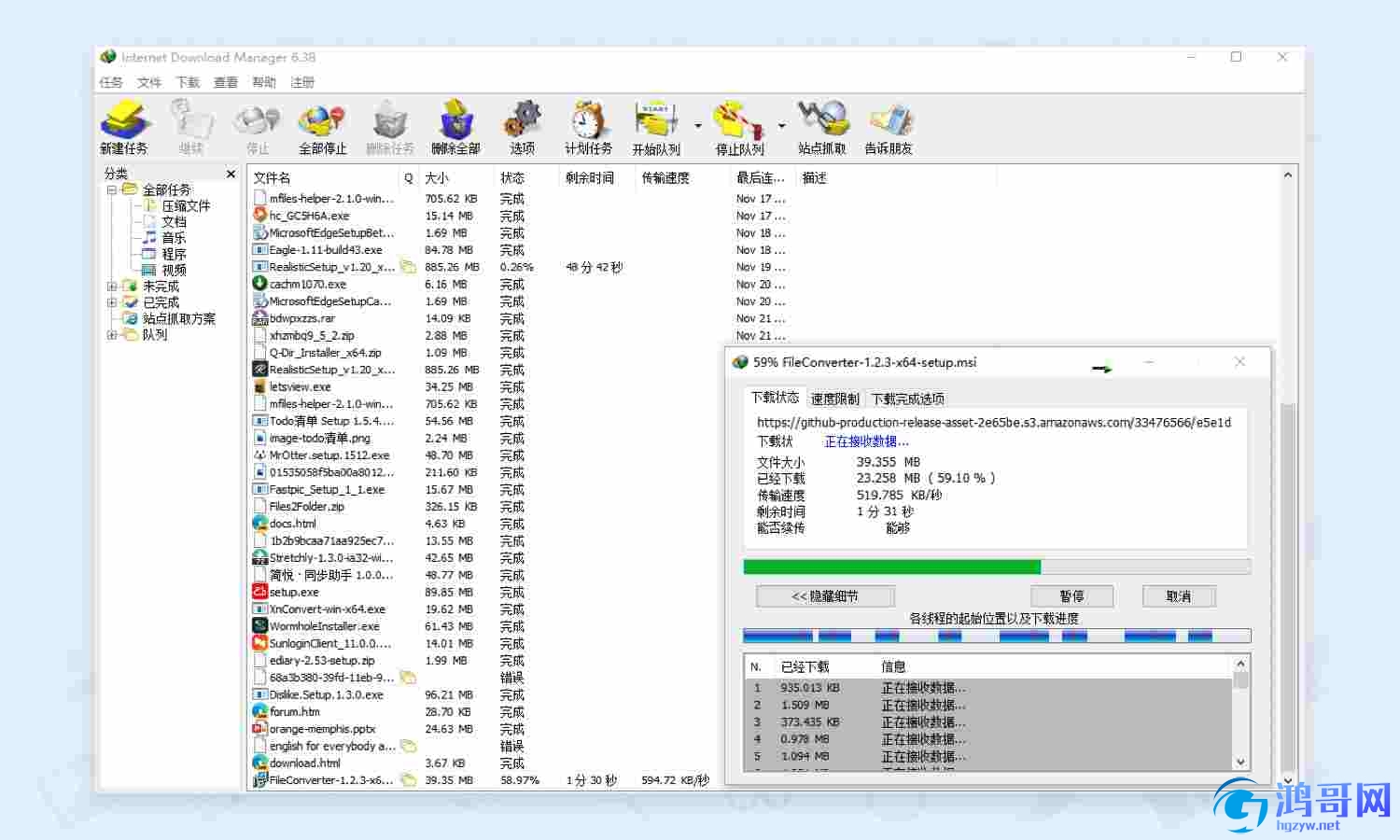The height and width of the screenshot is (840, 1400).
Task: Sort by 剩余时间 column header
Action: [x=595, y=177]
